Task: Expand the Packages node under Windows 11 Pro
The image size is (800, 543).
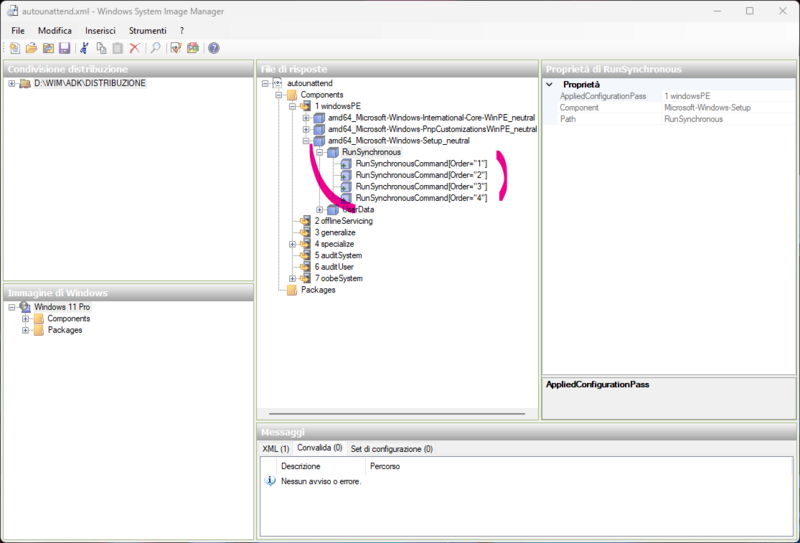Action: (25, 330)
